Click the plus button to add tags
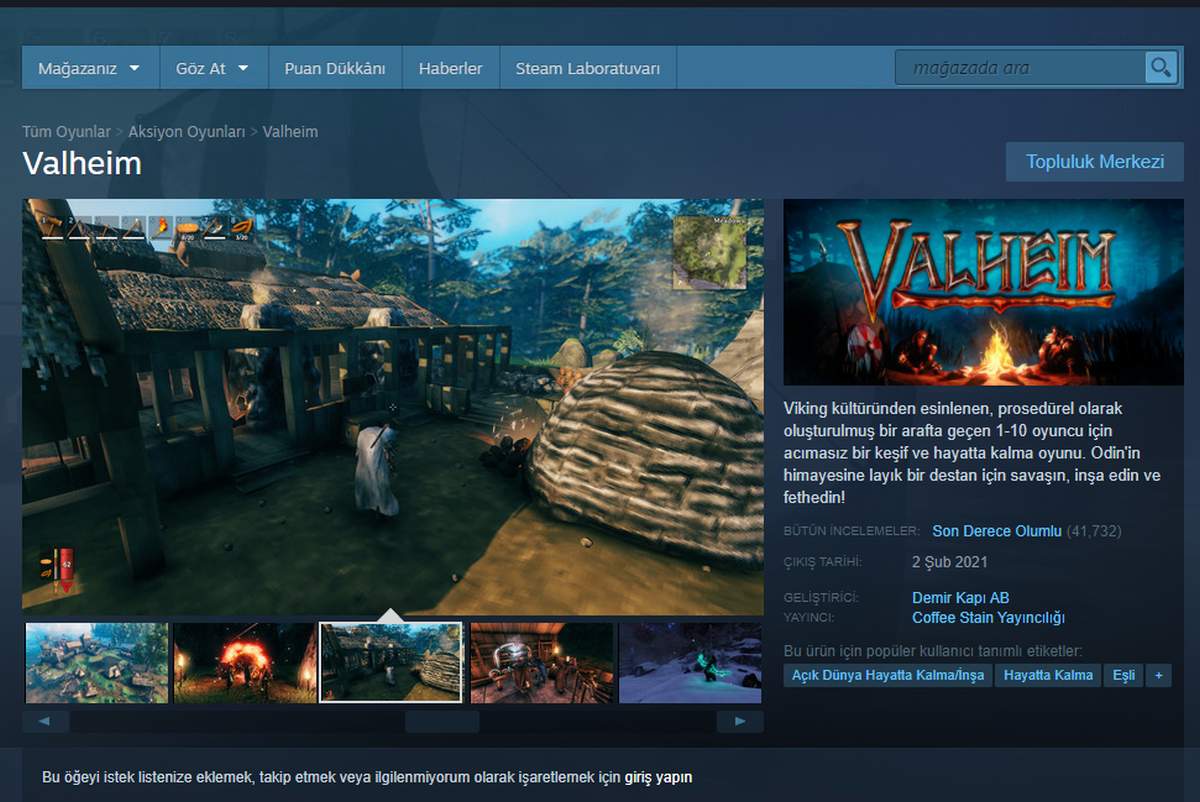 pyautogui.click(x=1159, y=675)
